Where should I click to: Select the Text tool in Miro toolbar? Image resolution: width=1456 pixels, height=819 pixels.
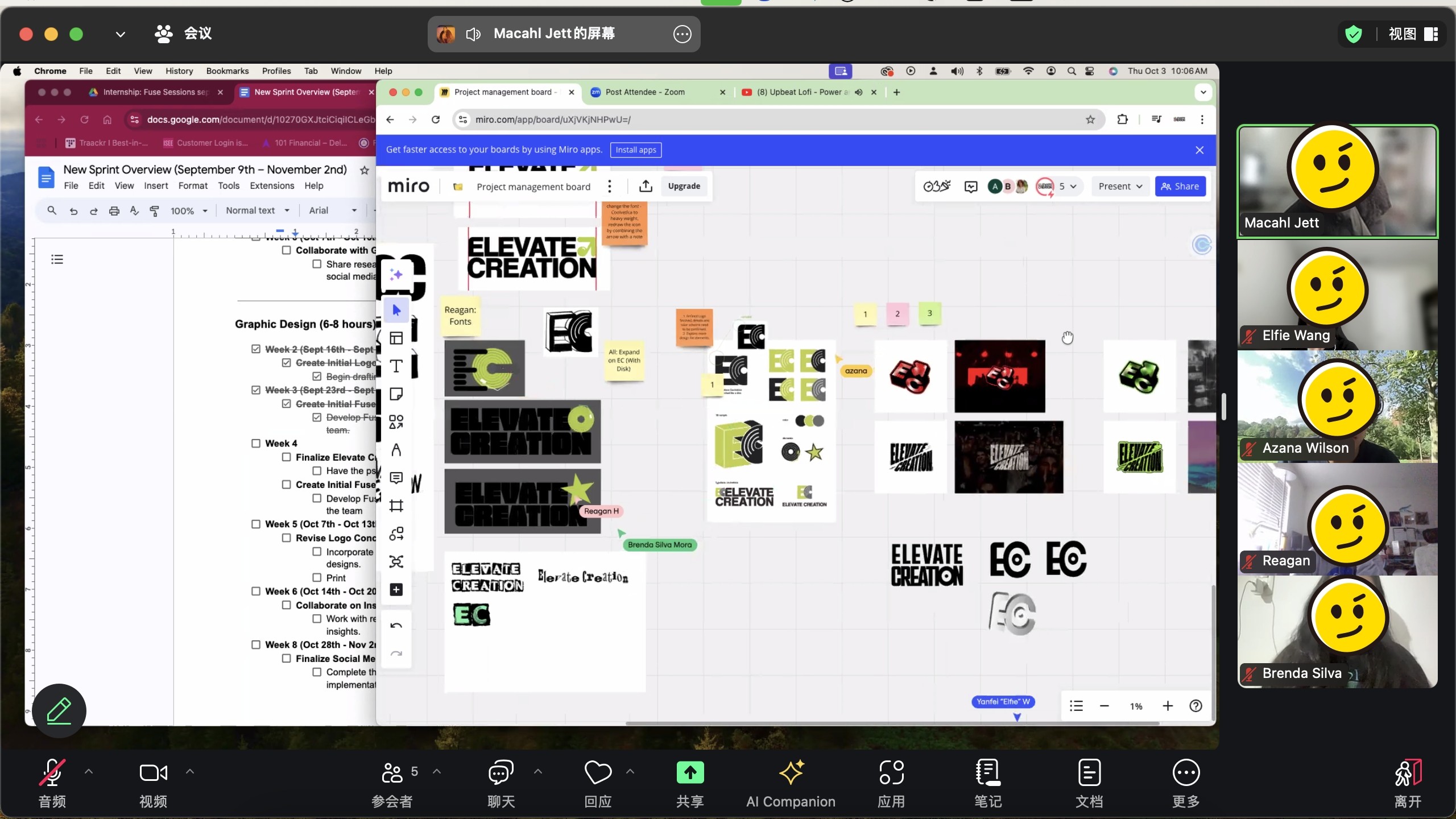pos(396,366)
